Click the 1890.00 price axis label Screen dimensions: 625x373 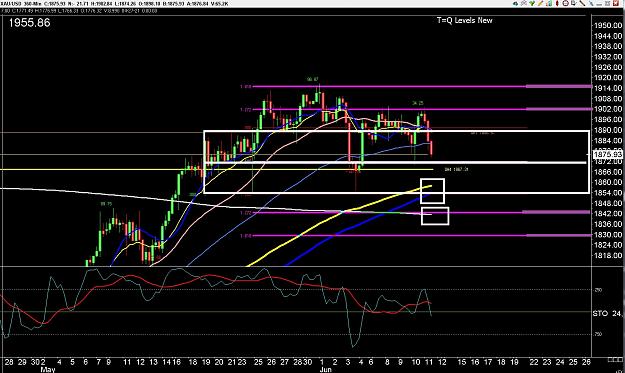(x=608, y=130)
